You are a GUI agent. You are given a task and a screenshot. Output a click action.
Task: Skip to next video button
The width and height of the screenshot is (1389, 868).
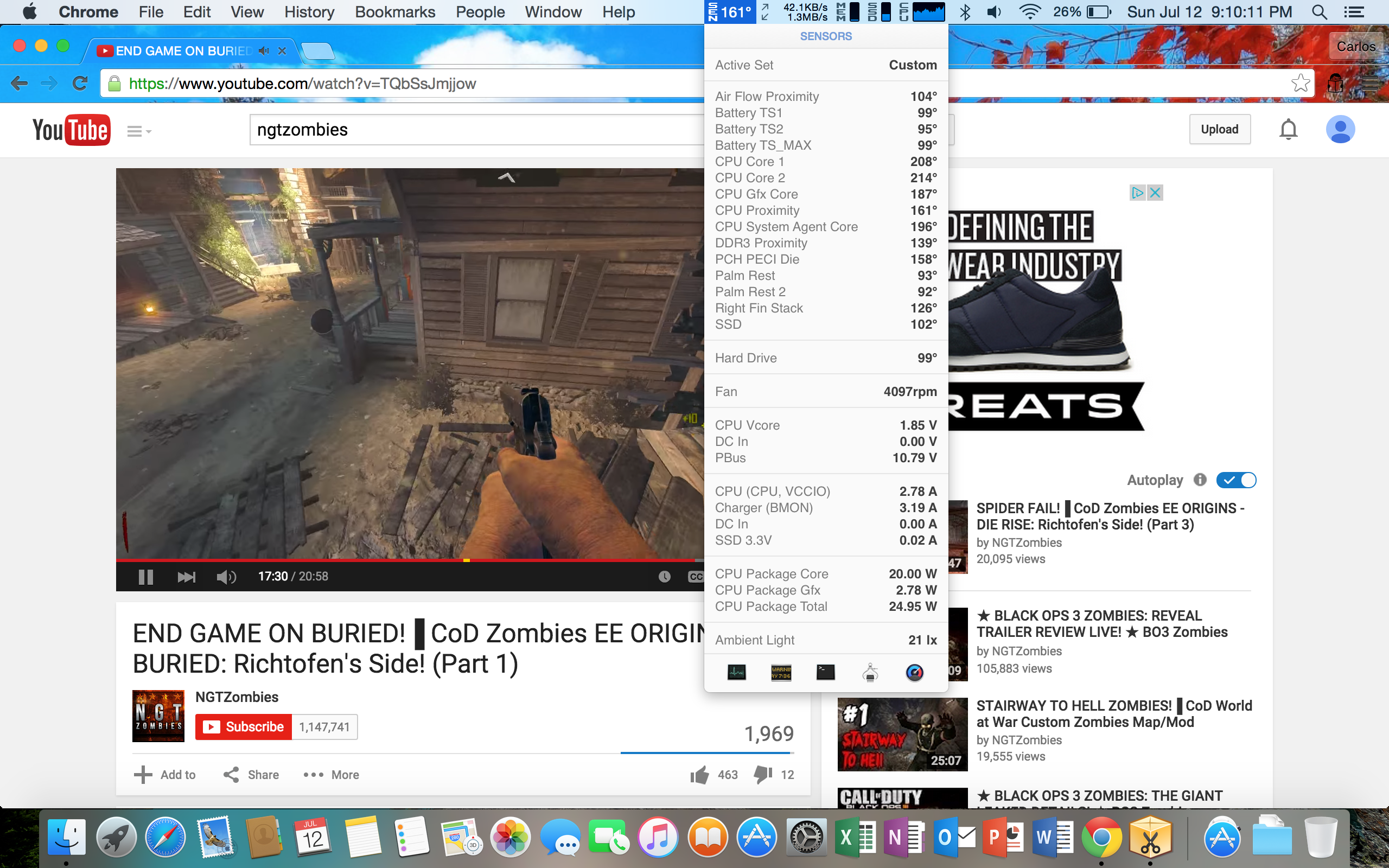click(186, 576)
